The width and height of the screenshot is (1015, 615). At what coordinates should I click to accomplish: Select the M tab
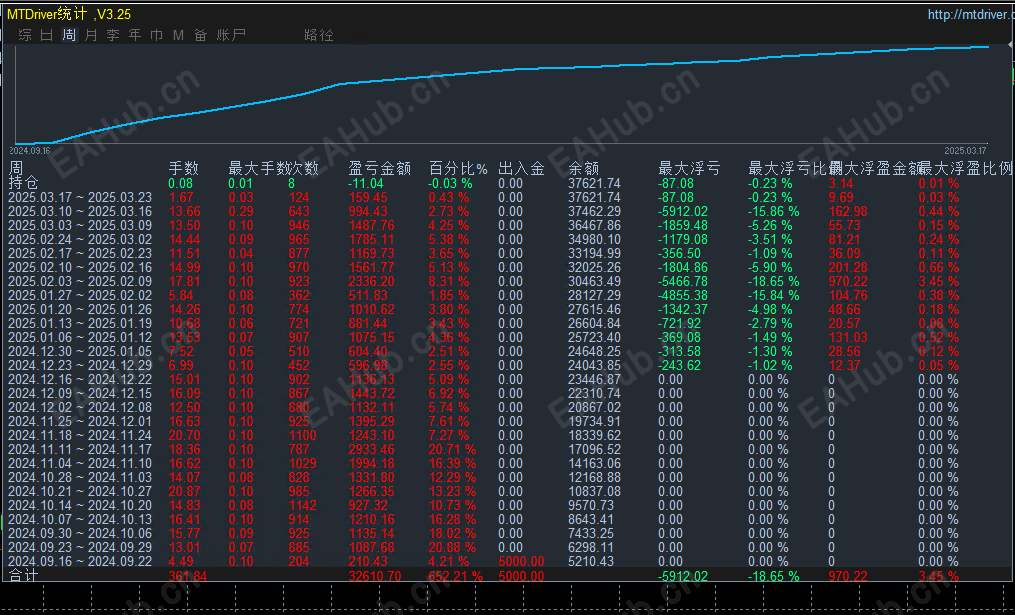[179, 35]
